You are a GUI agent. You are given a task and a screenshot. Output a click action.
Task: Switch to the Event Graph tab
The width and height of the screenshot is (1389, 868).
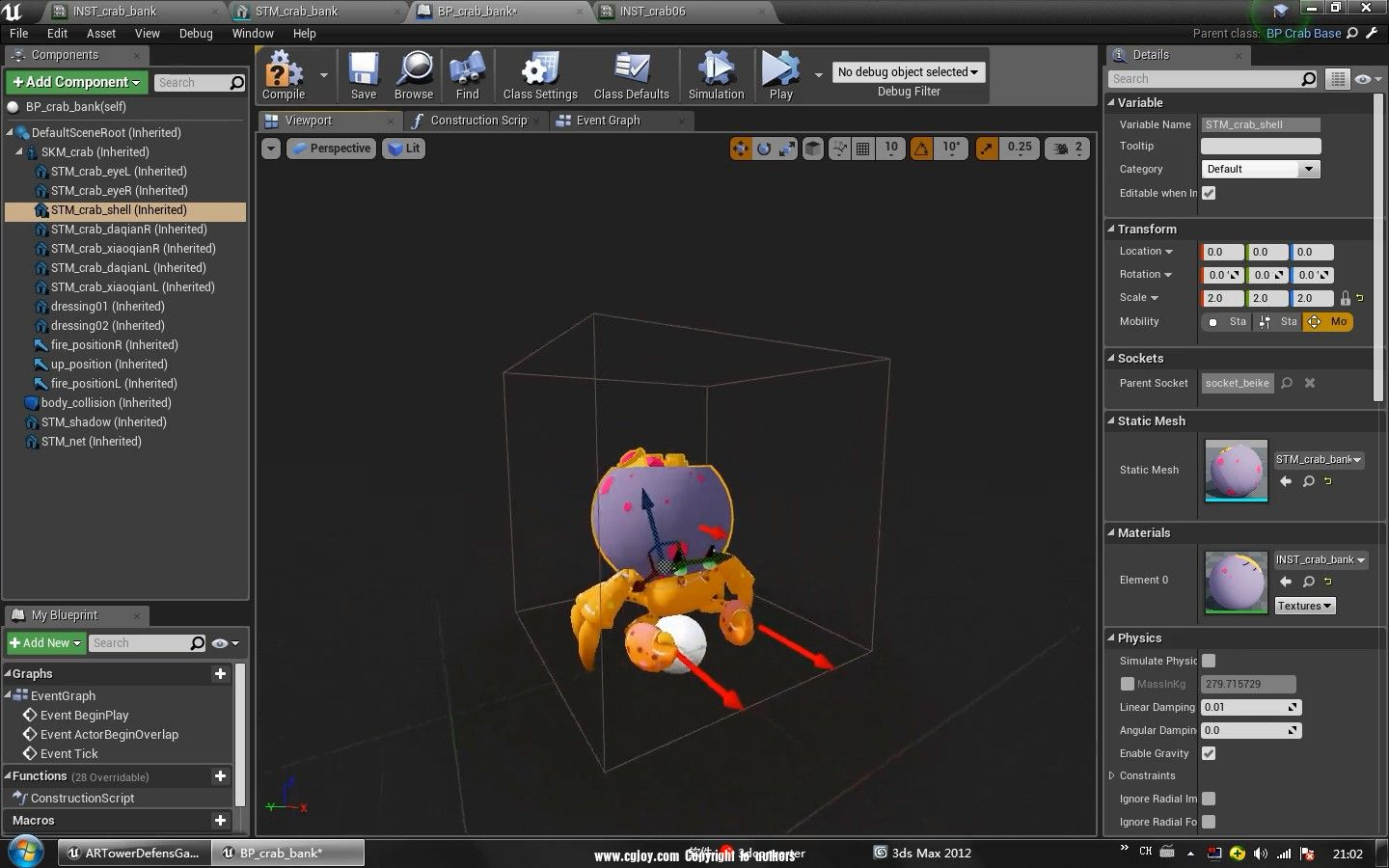tap(608, 121)
